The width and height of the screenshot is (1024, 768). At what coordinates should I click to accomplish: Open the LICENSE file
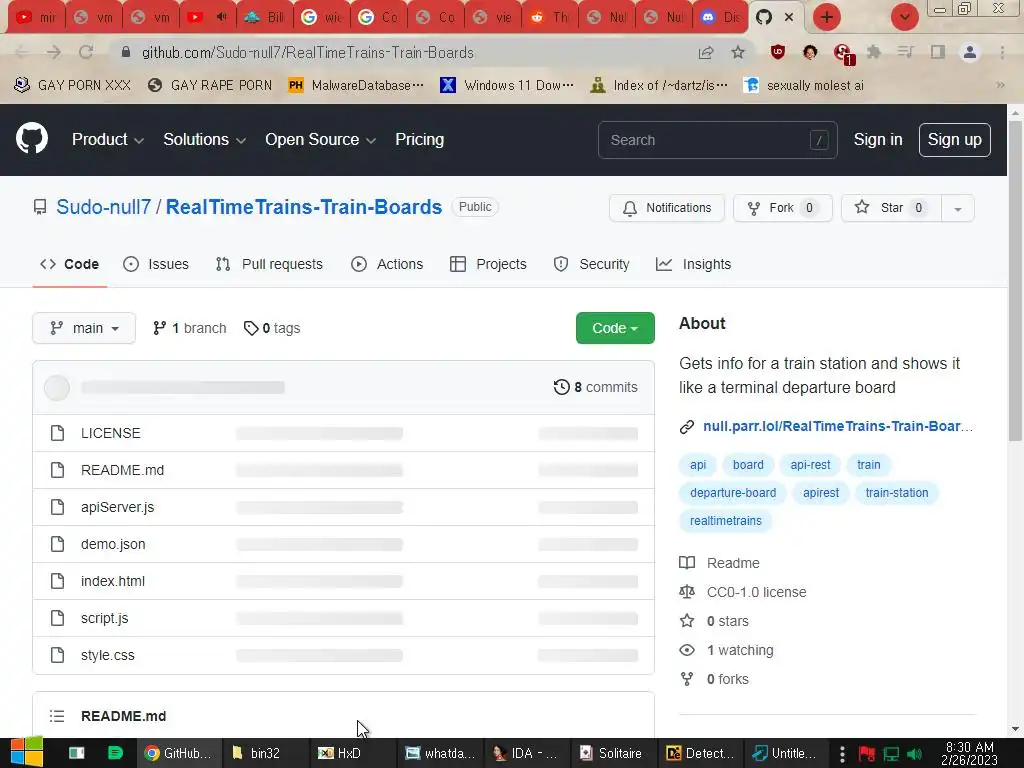tap(110, 433)
